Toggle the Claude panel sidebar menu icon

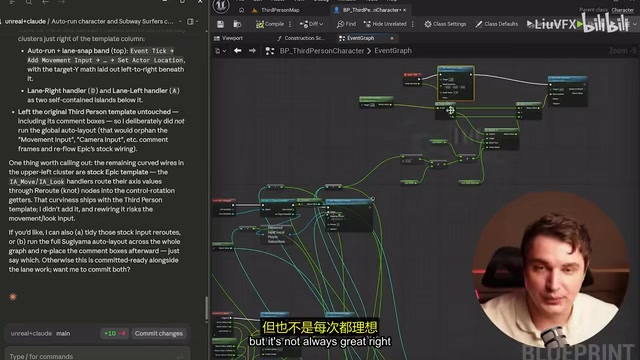click(x=12, y=2)
